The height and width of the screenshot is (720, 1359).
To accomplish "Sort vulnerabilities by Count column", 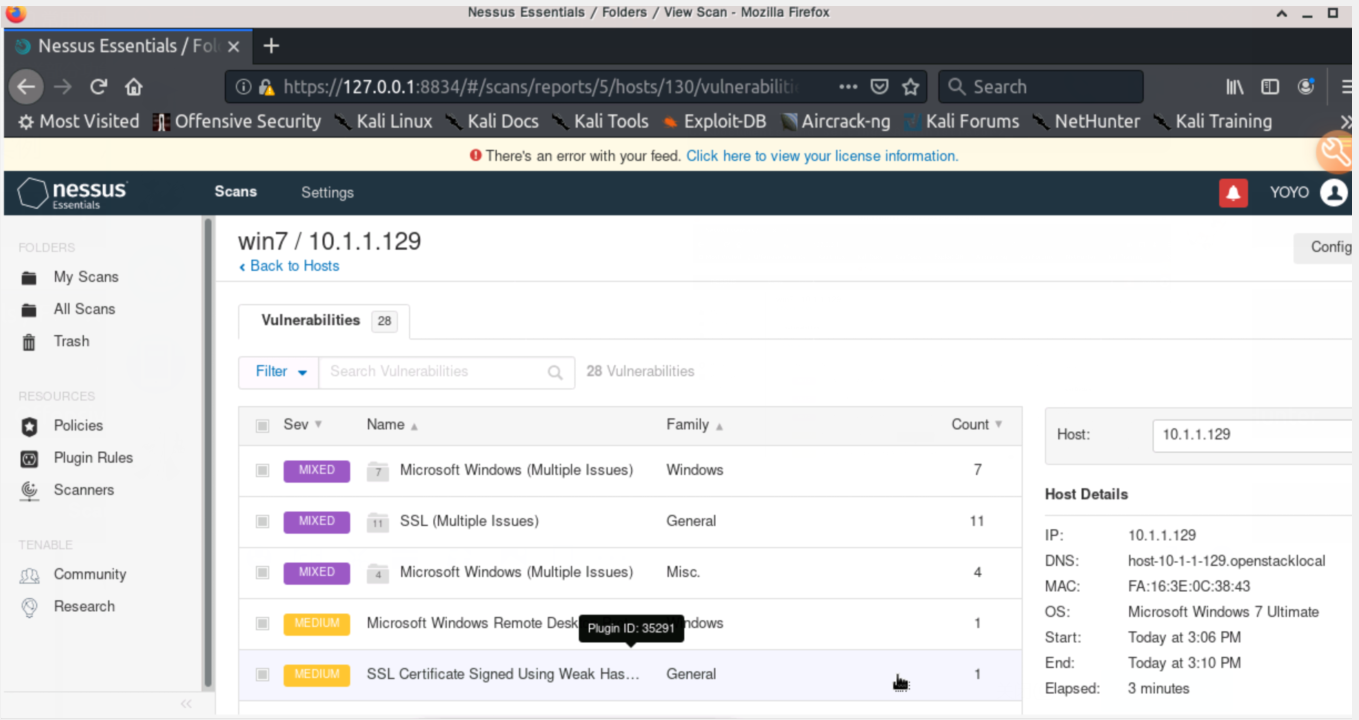I will pyautogui.click(x=977, y=425).
